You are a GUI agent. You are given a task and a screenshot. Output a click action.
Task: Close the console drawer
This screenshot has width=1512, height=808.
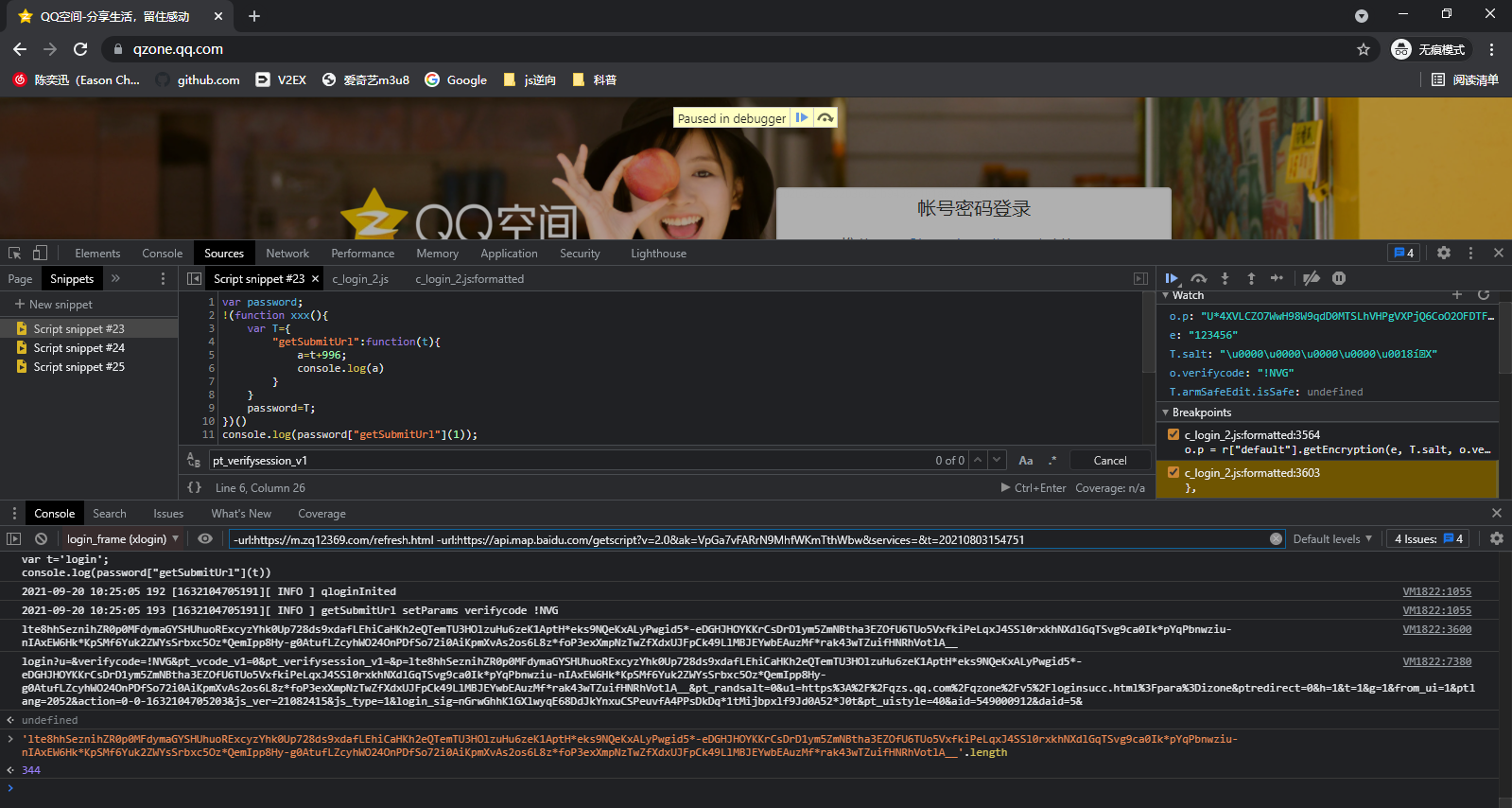[1497, 513]
